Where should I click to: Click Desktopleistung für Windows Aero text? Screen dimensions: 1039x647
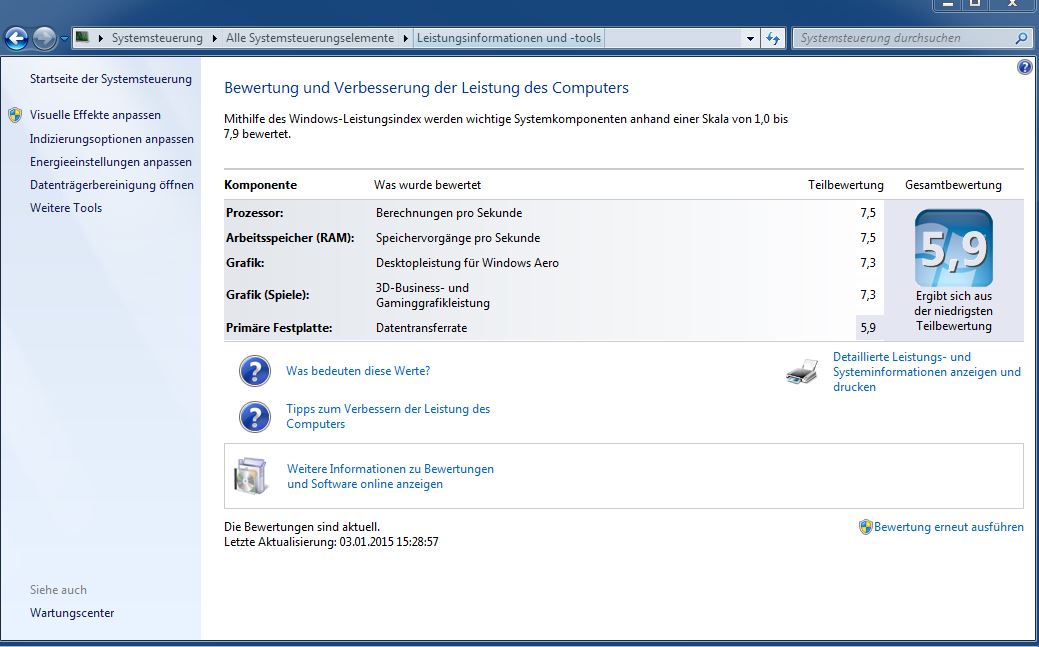(x=467, y=263)
